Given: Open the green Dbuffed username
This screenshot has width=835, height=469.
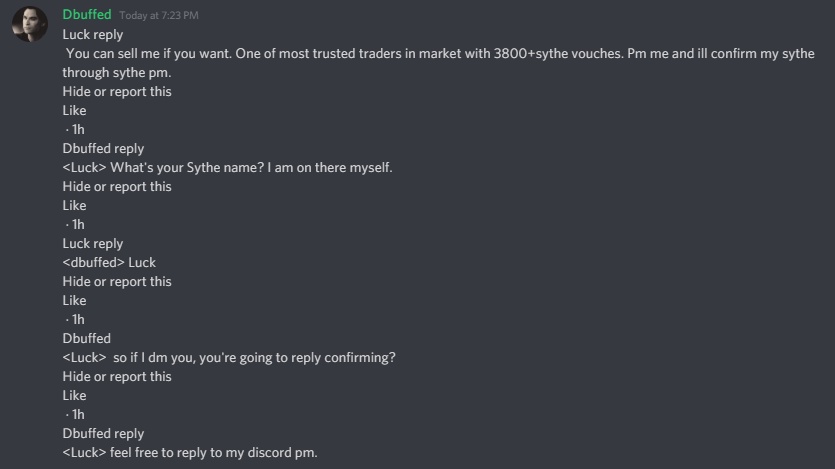Looking at the screenshot, I should pos(87,14).
